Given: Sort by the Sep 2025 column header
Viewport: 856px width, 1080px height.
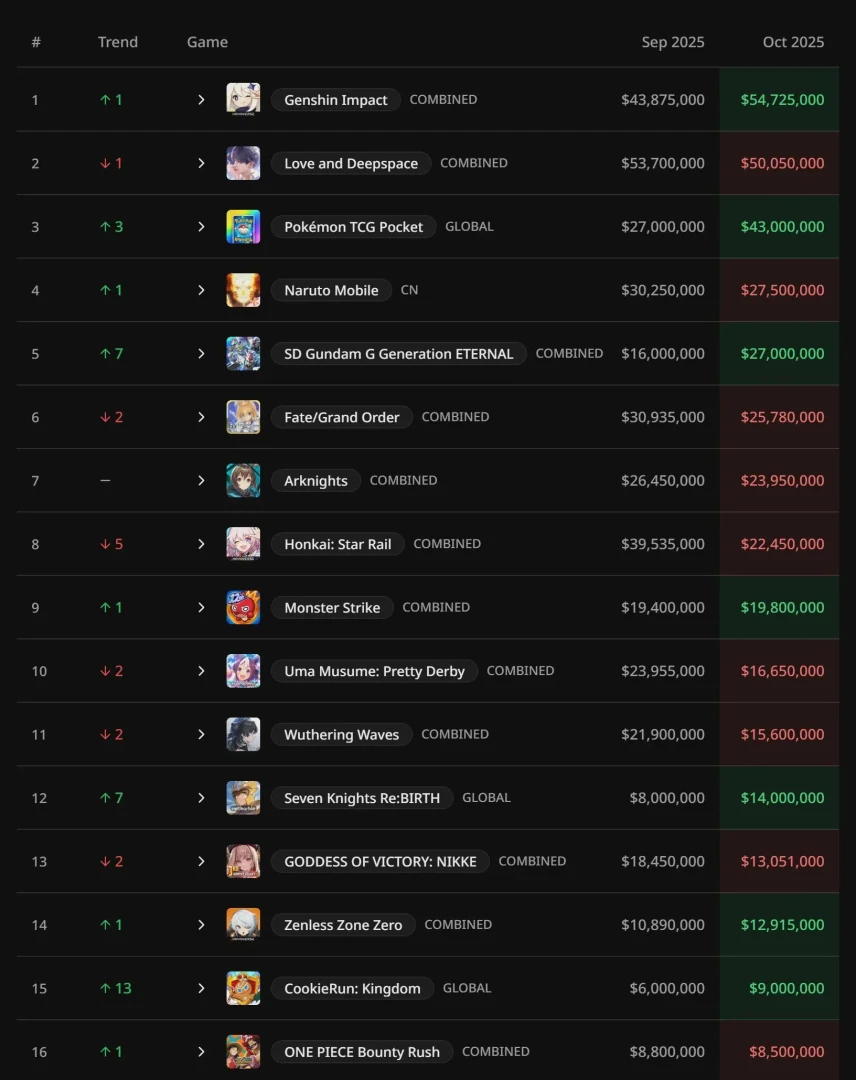Looking at the screenshot, I should point(673,42).
